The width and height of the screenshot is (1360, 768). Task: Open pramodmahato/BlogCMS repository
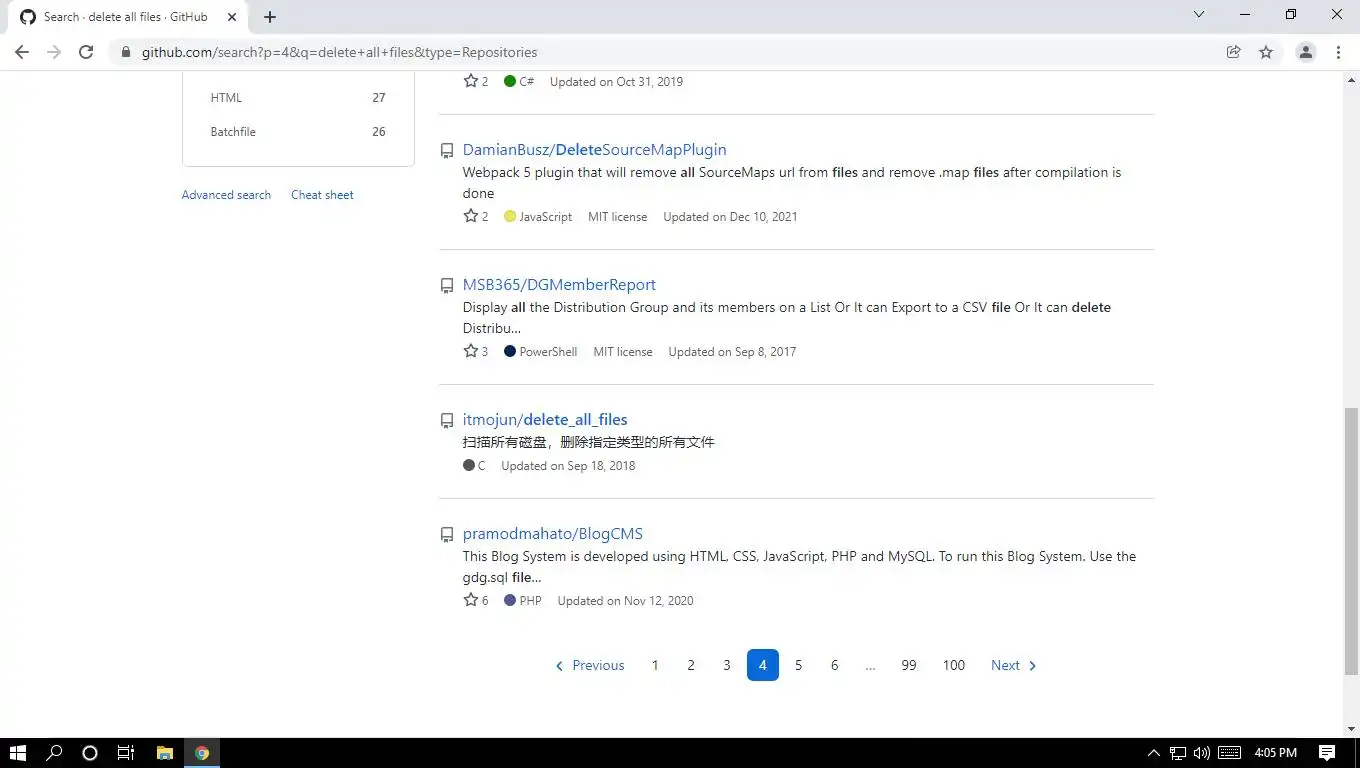click(x=552, y=534)
